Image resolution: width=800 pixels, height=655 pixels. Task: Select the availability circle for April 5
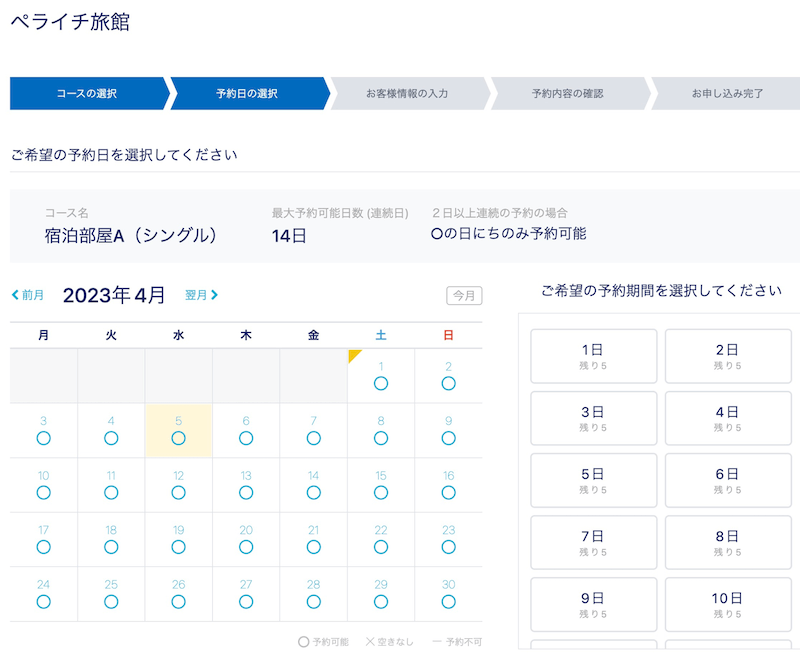(x=178, y=438)
